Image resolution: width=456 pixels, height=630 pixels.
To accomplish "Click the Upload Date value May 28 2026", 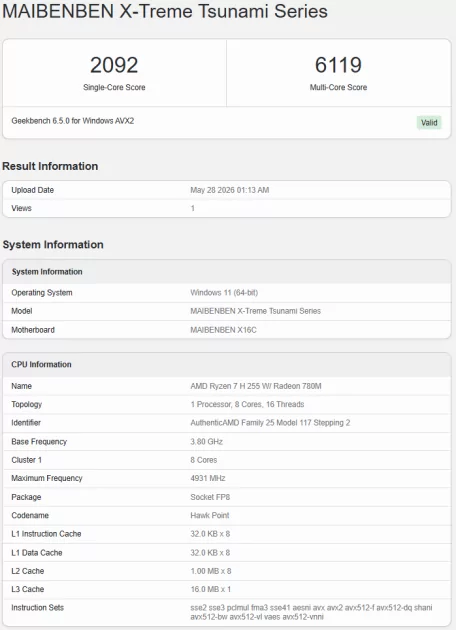I will click(230, 190).
